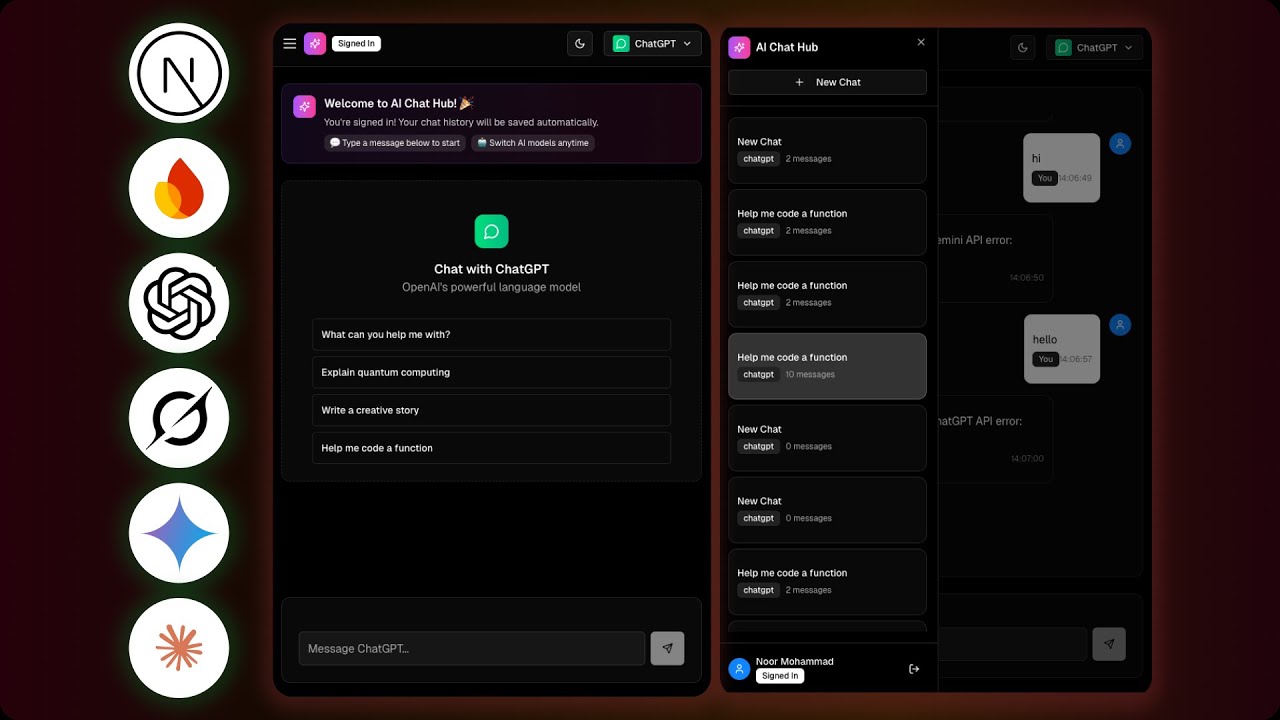The height and width of the screenshot is (720, 1280).
Task: Click the user avatar beside 'hi' message
Action: point(1120,144)
